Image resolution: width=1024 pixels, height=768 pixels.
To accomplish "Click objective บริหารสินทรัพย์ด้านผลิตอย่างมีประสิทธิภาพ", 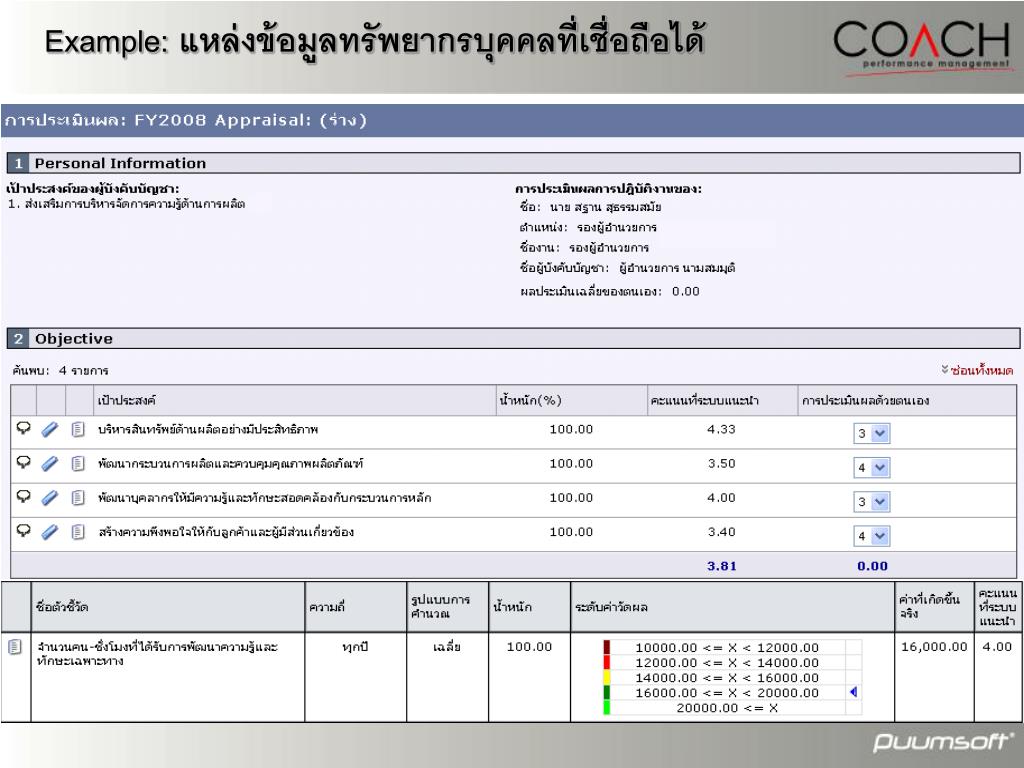I will coord(208,429).
